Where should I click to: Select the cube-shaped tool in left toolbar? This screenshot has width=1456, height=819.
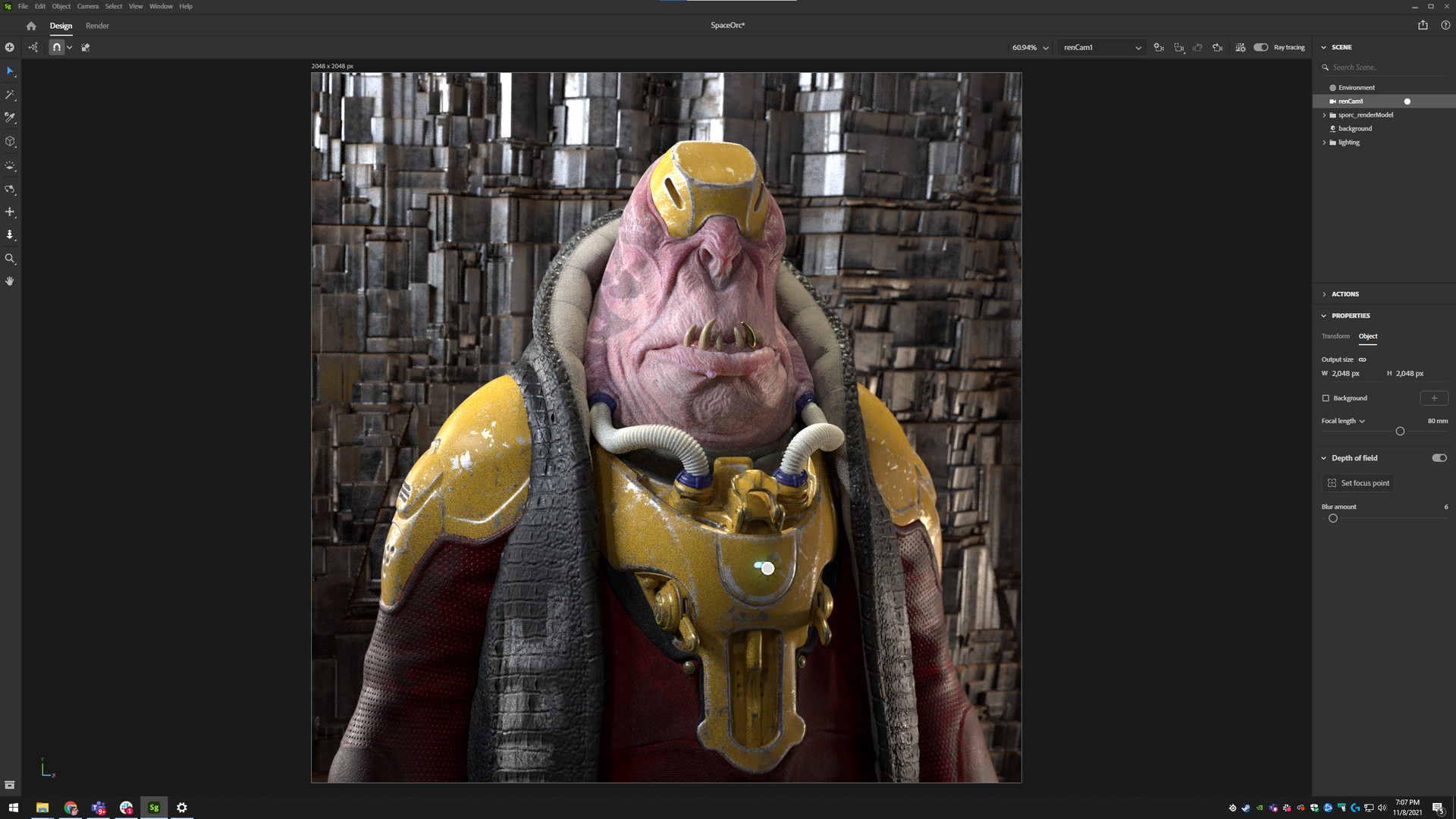click(10, 141)
